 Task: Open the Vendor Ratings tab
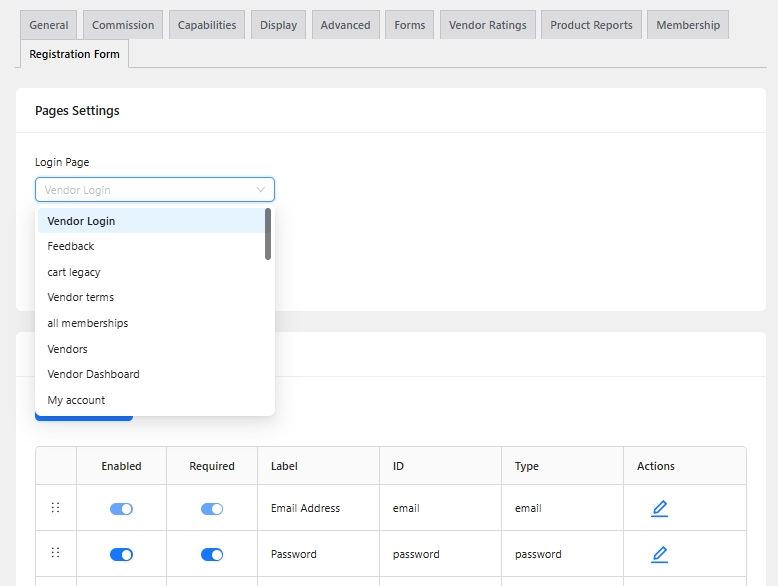pos(487,25)
